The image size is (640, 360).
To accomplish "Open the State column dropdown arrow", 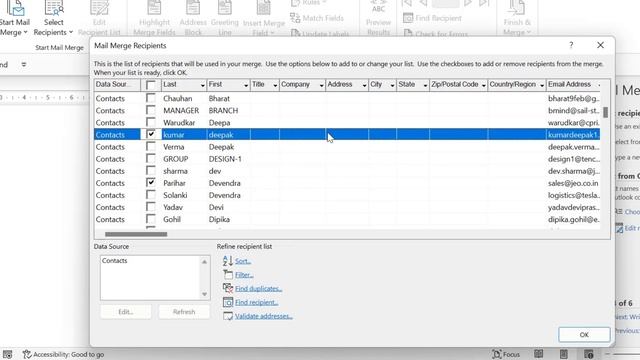I will pyautogui.click(x=425, y=85).
